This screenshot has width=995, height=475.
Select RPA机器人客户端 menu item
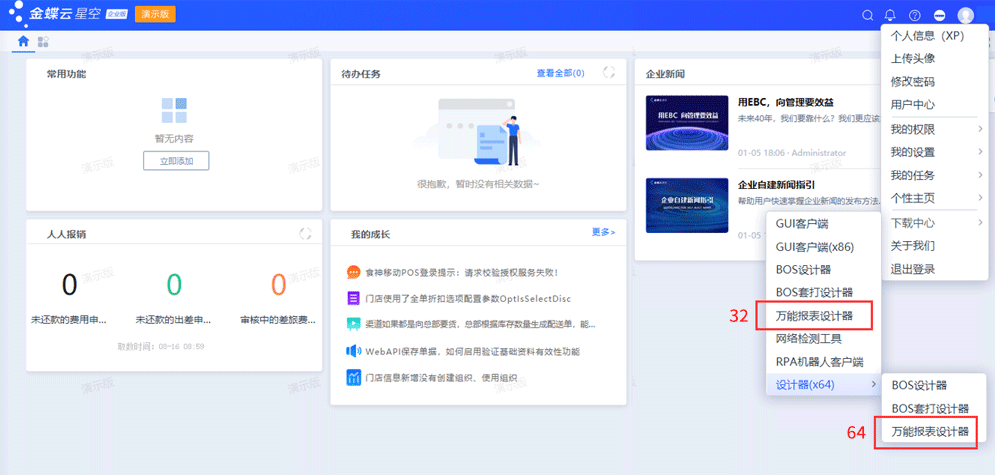click(x=823, y=362)
